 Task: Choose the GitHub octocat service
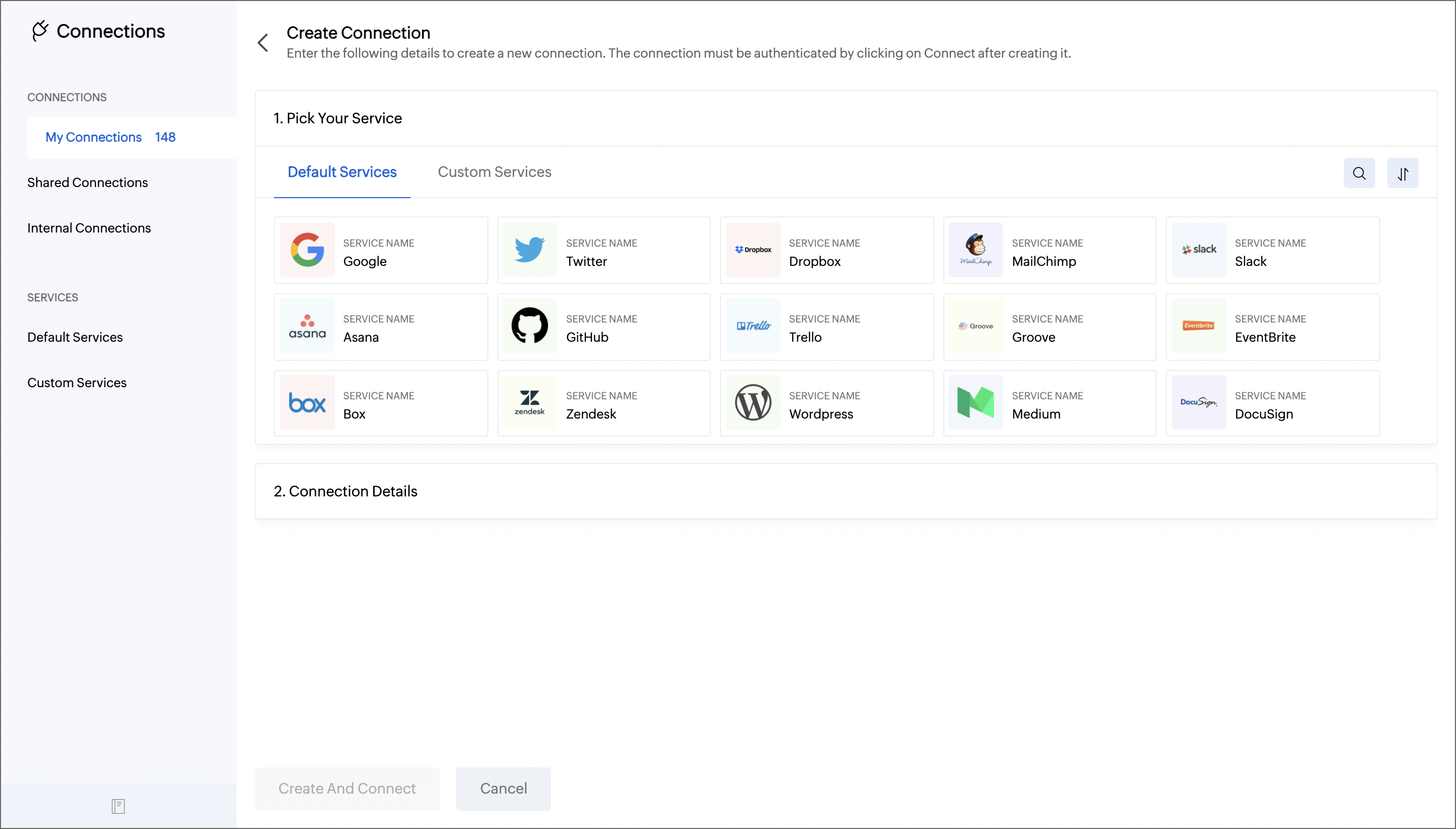tap(529, 326)
